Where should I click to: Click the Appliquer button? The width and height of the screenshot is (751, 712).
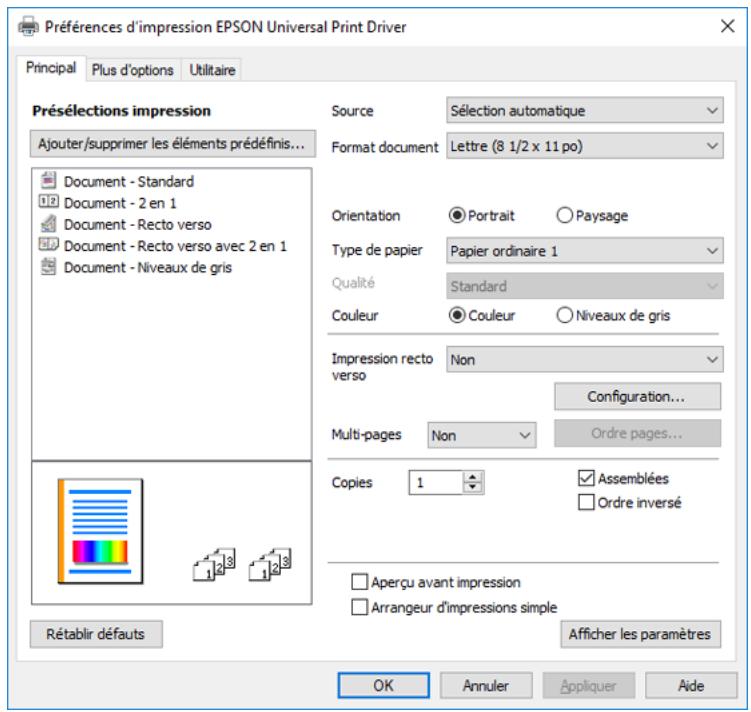589,685
